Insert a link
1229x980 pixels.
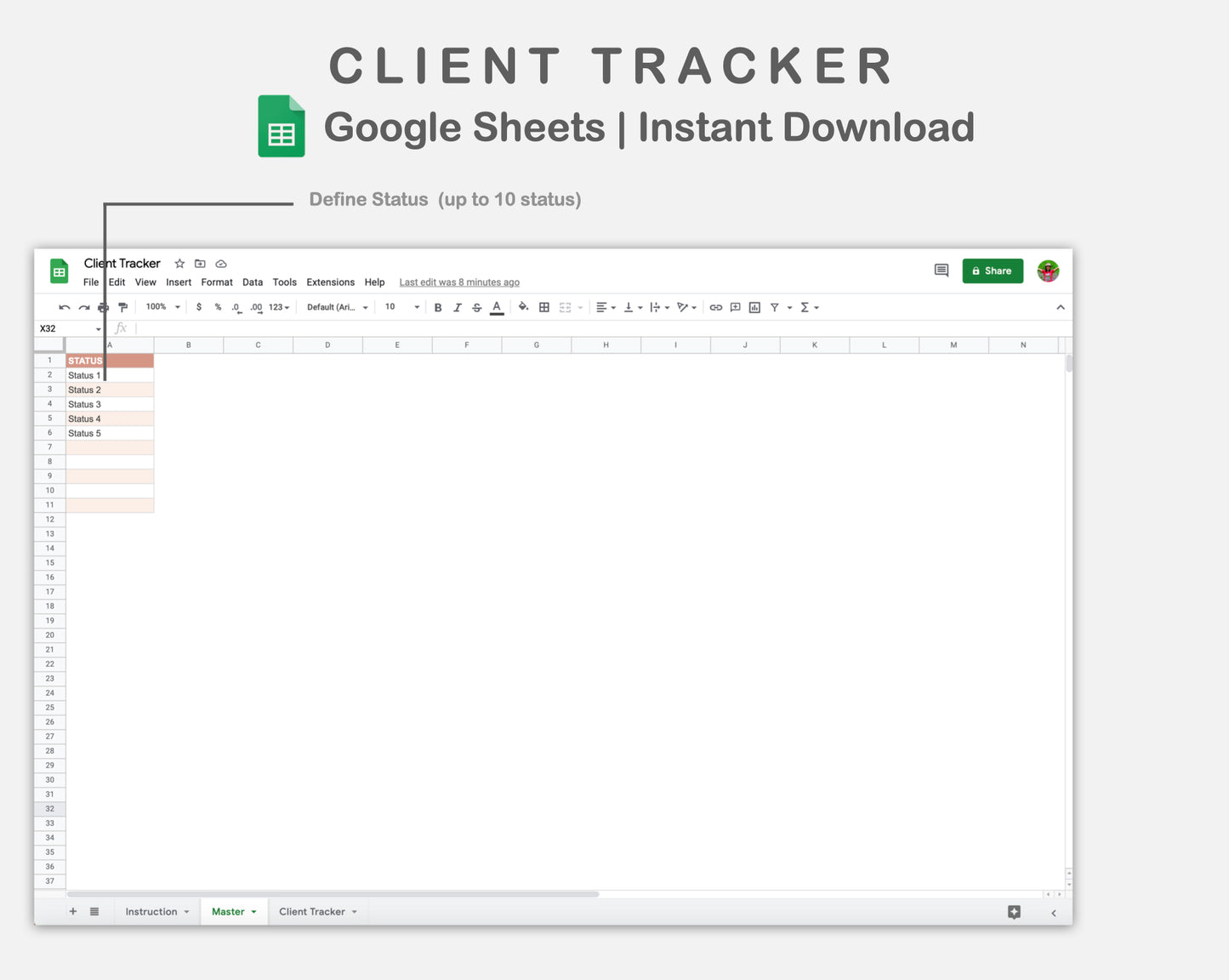[x=715, y=307]
